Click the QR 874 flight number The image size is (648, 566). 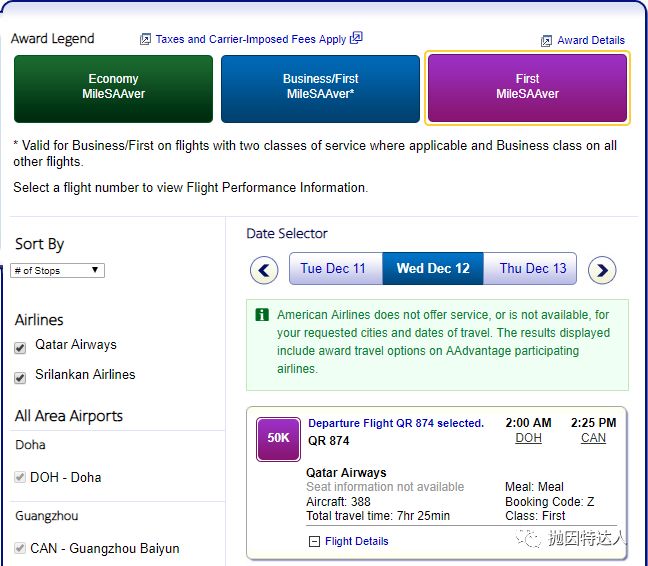(329, 441)
